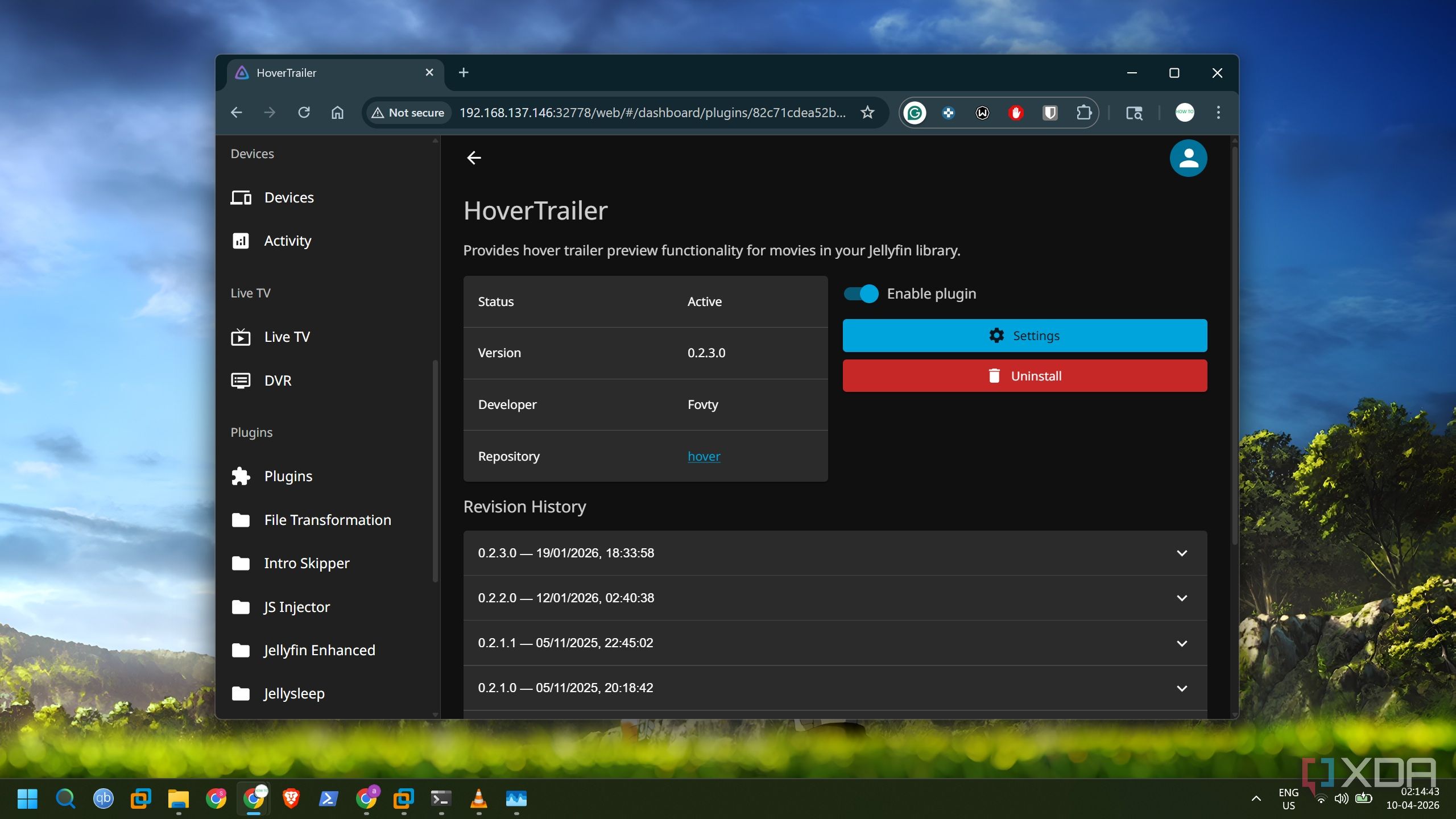Open File Transformation plugin page
Viewport: 1456px width, 819px height.
[x=328, y=520]
